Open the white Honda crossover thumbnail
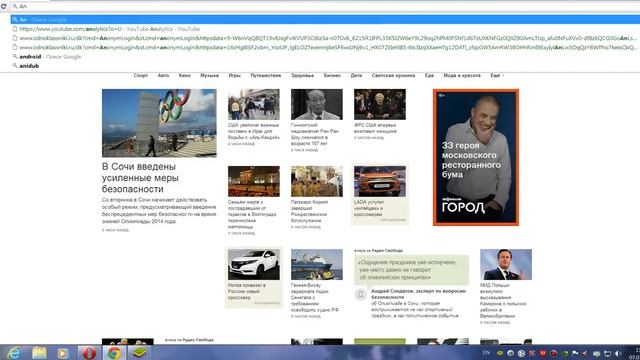This screenshot has height=360, width=640. click(x=254, y=264)
